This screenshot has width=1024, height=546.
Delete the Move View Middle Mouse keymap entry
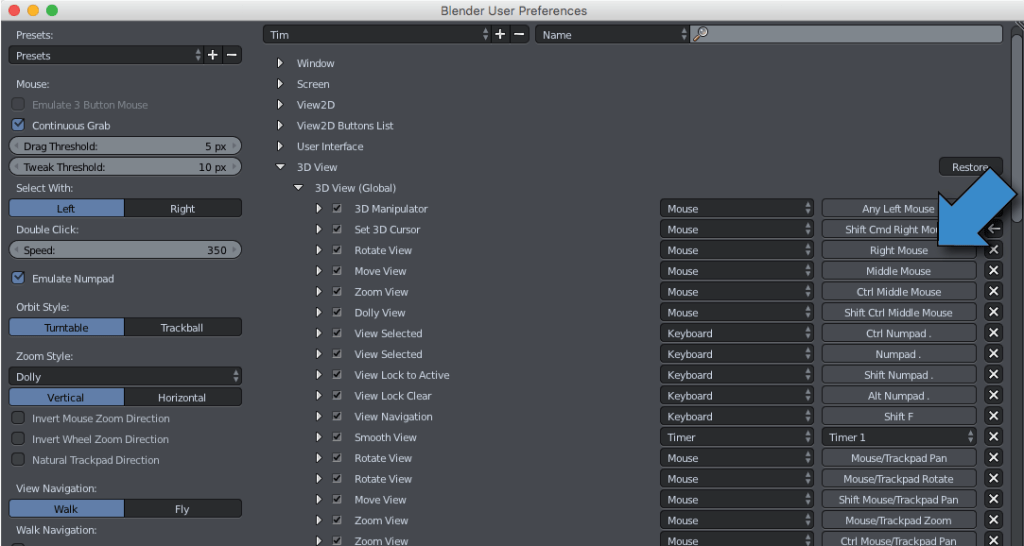tap(993, 271)
